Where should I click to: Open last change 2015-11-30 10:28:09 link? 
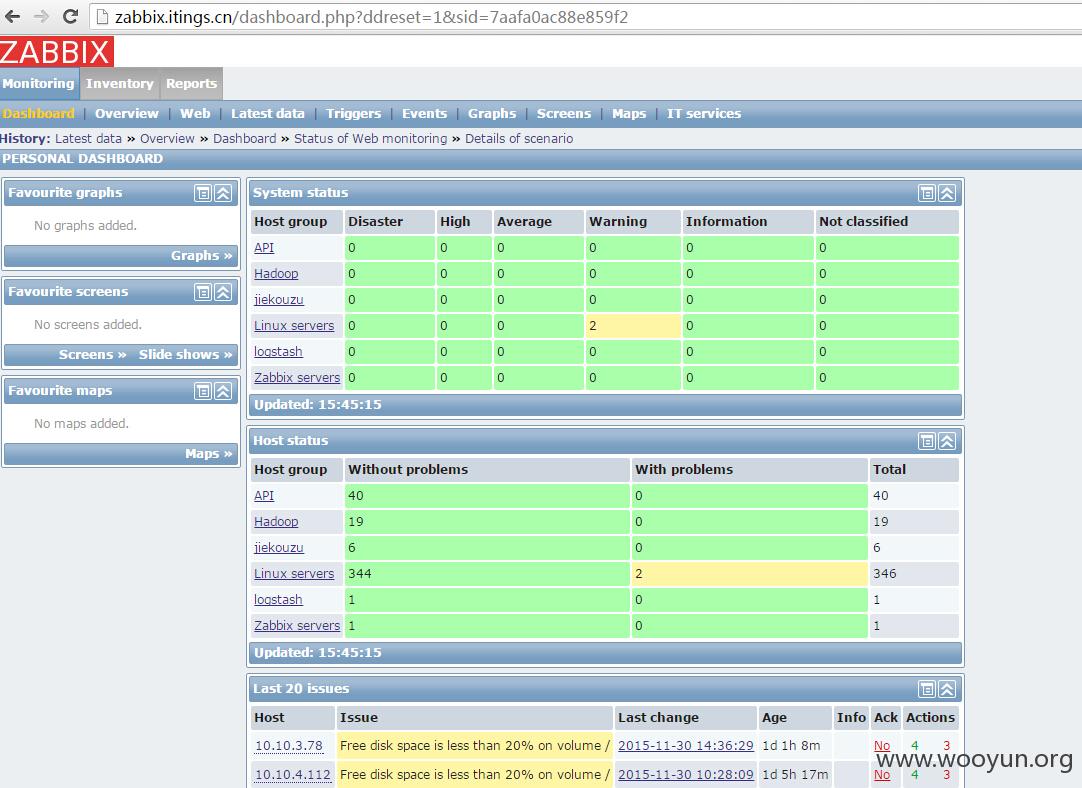pos(686,775)
